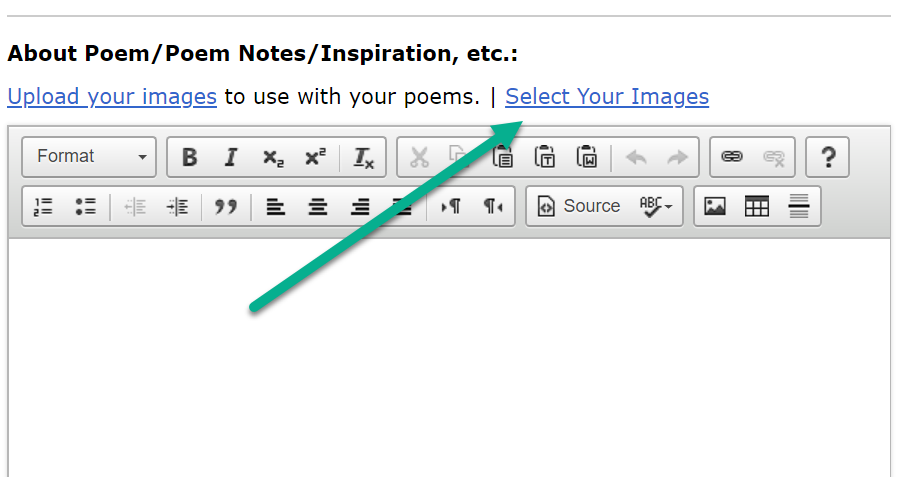Click the Insert Table icon
This screenshot has height=477, width=904.
click(757, 206)
